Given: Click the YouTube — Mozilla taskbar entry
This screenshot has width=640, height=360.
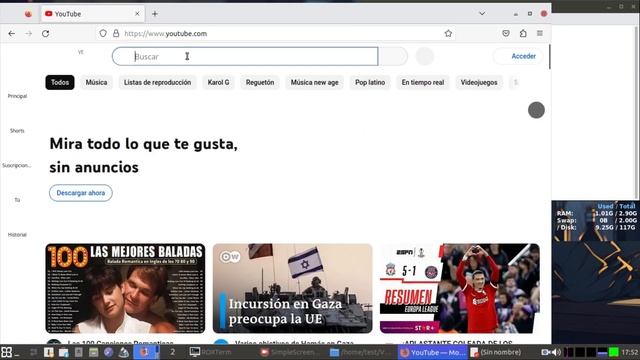Looking at the screenshot, I should pyautogui.click(x=433, y=352).
